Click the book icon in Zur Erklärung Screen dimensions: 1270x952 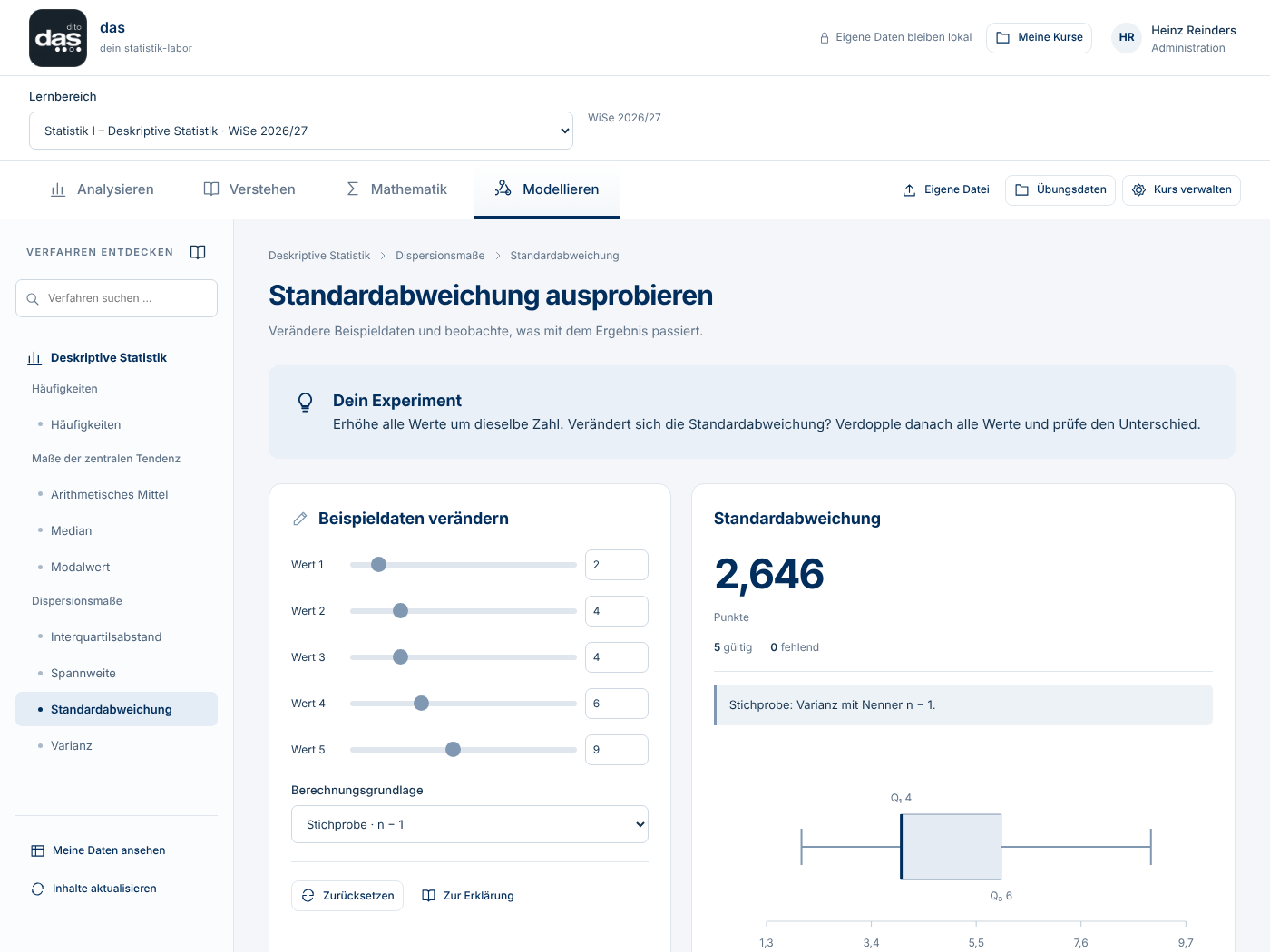pyautogui.click(x=429, y=896)
